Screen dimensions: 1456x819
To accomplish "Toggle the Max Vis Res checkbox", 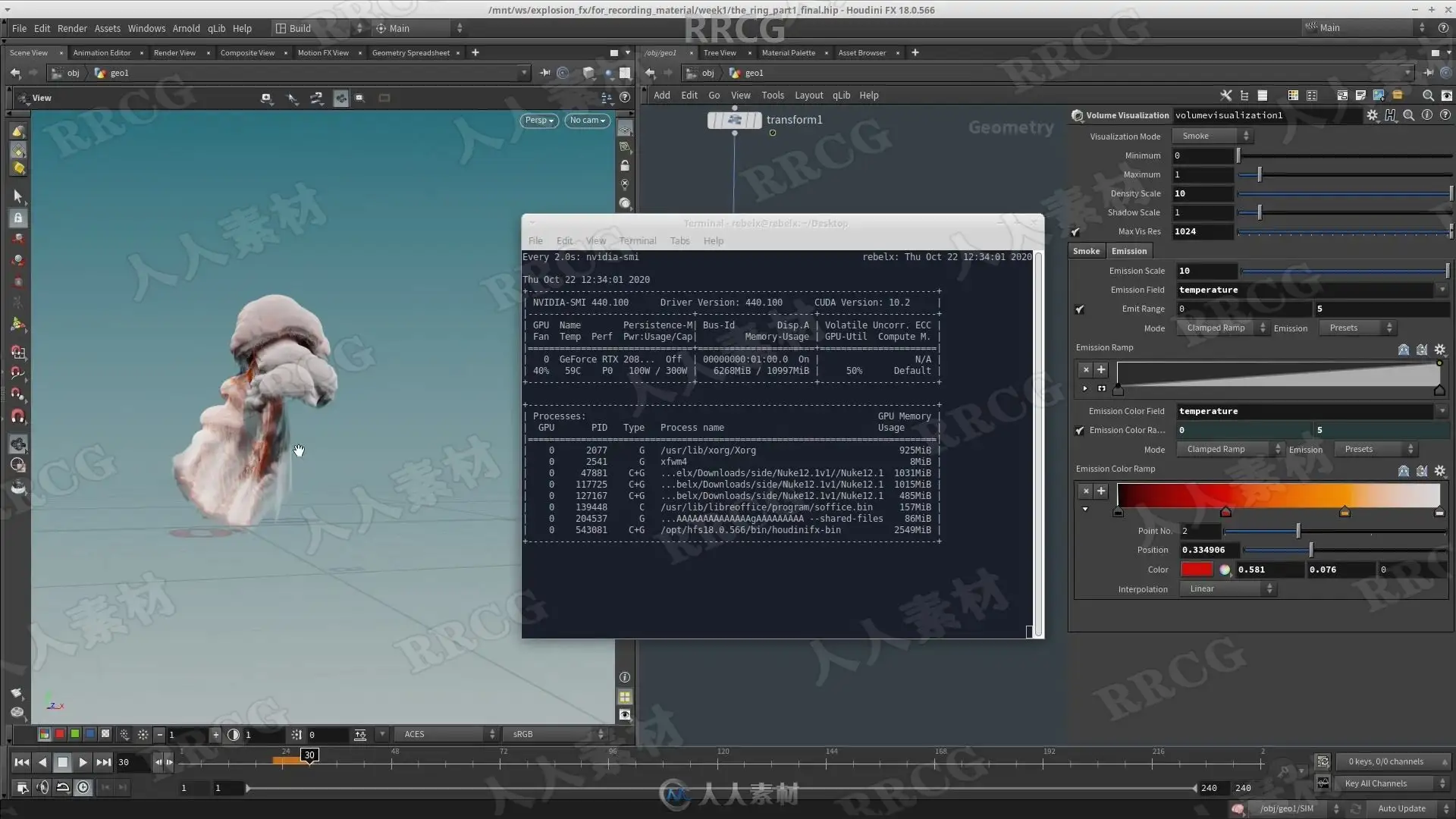I will click(x=1075, y=232).
